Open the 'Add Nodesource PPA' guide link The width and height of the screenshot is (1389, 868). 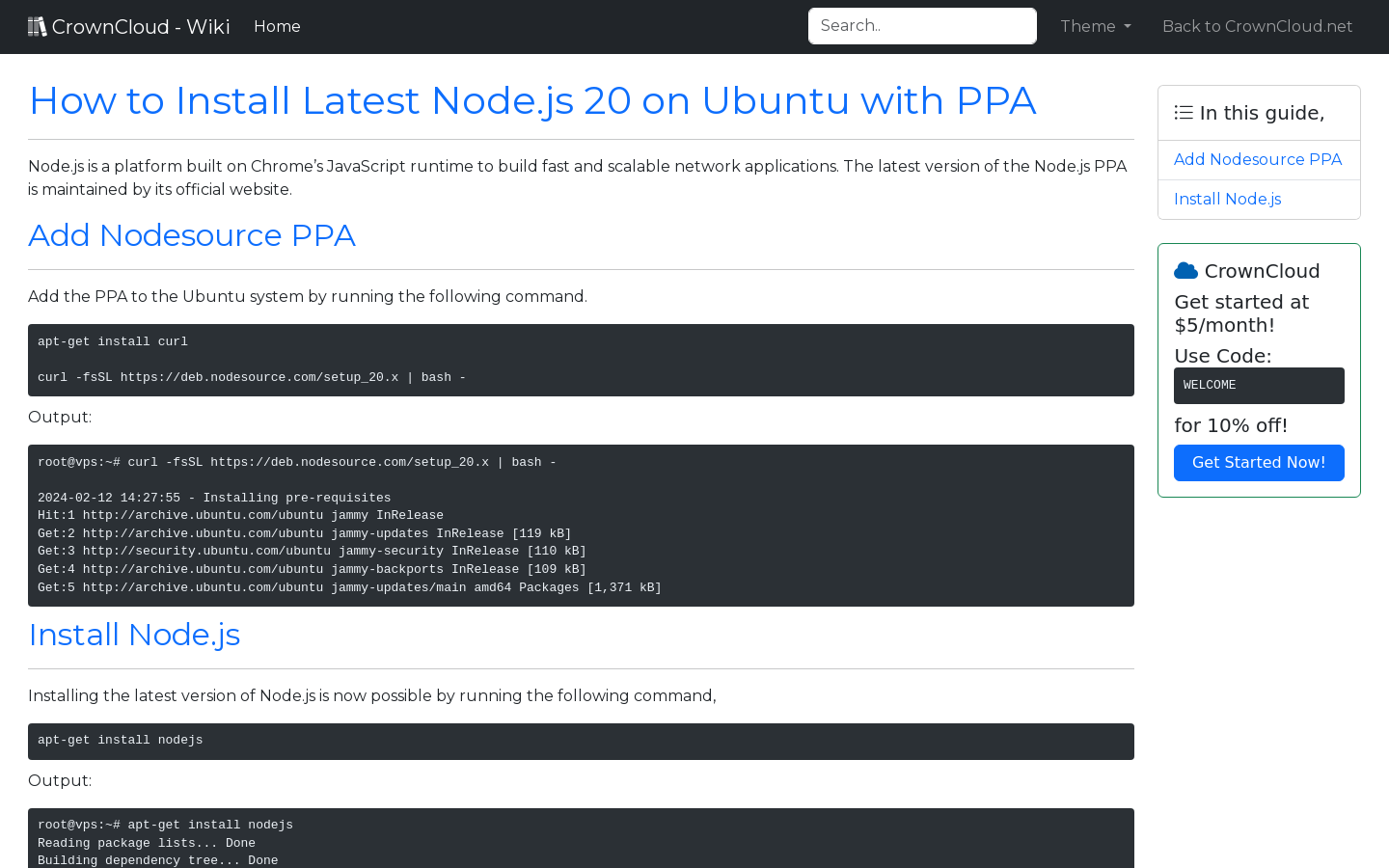tap(1258, 159)
